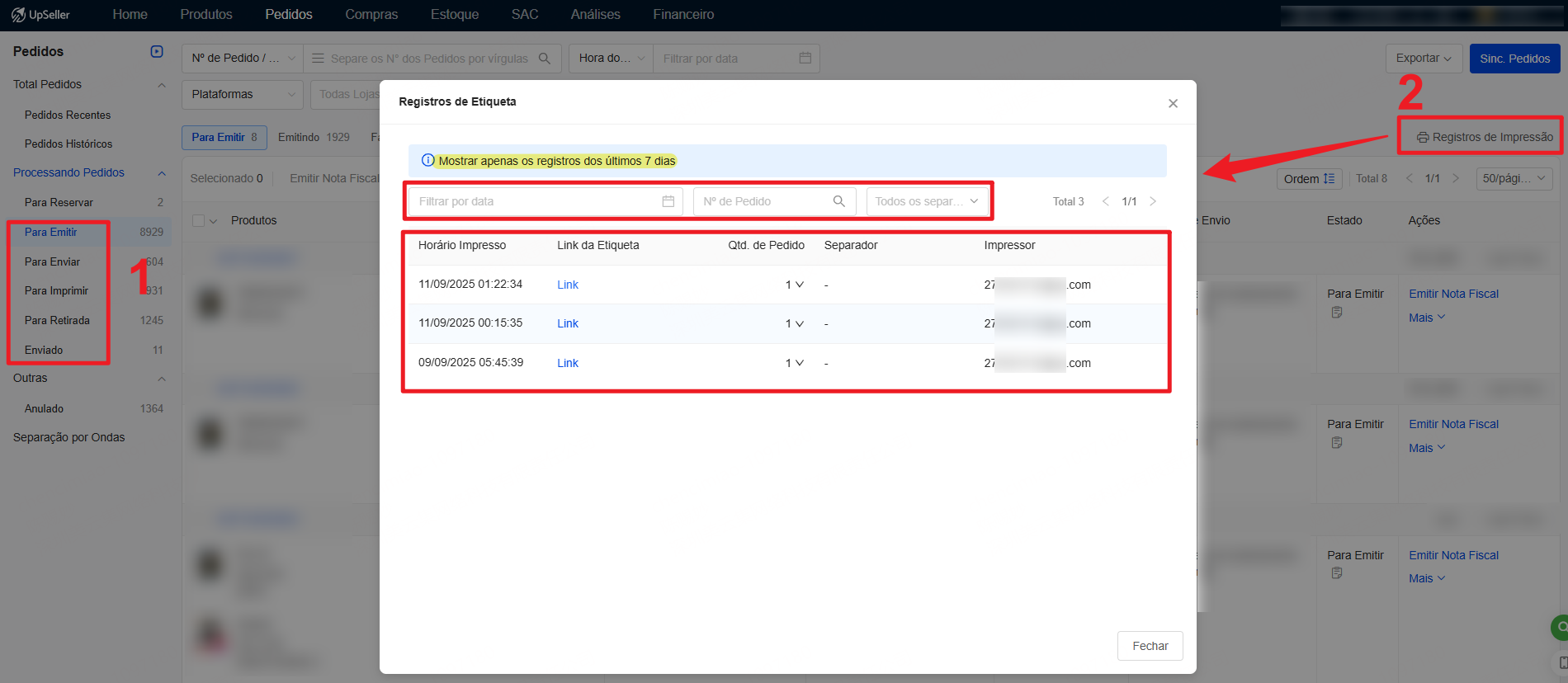
Task: Click the note icon under the third Para Emitir status
Action: coord(1337,572)
